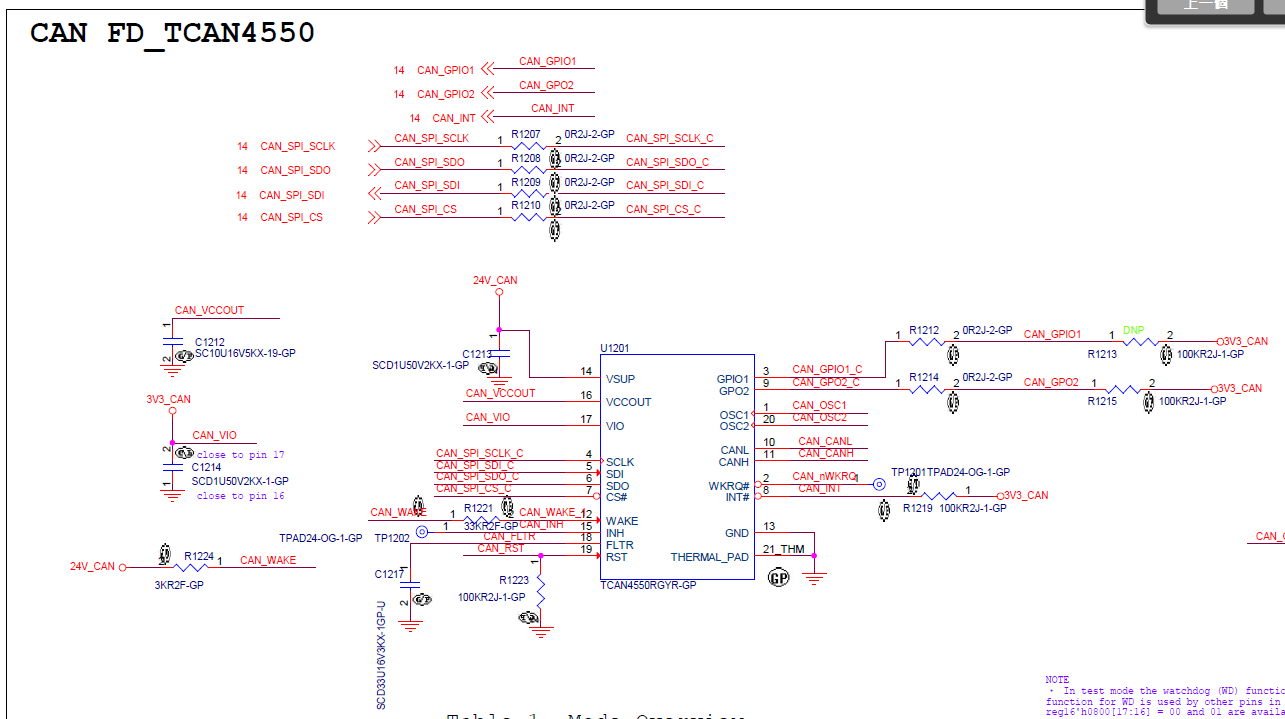The width and height of the screenshot is (1285, 719).
Task: Select the 21_THM net label
Action: click(783, 549)
